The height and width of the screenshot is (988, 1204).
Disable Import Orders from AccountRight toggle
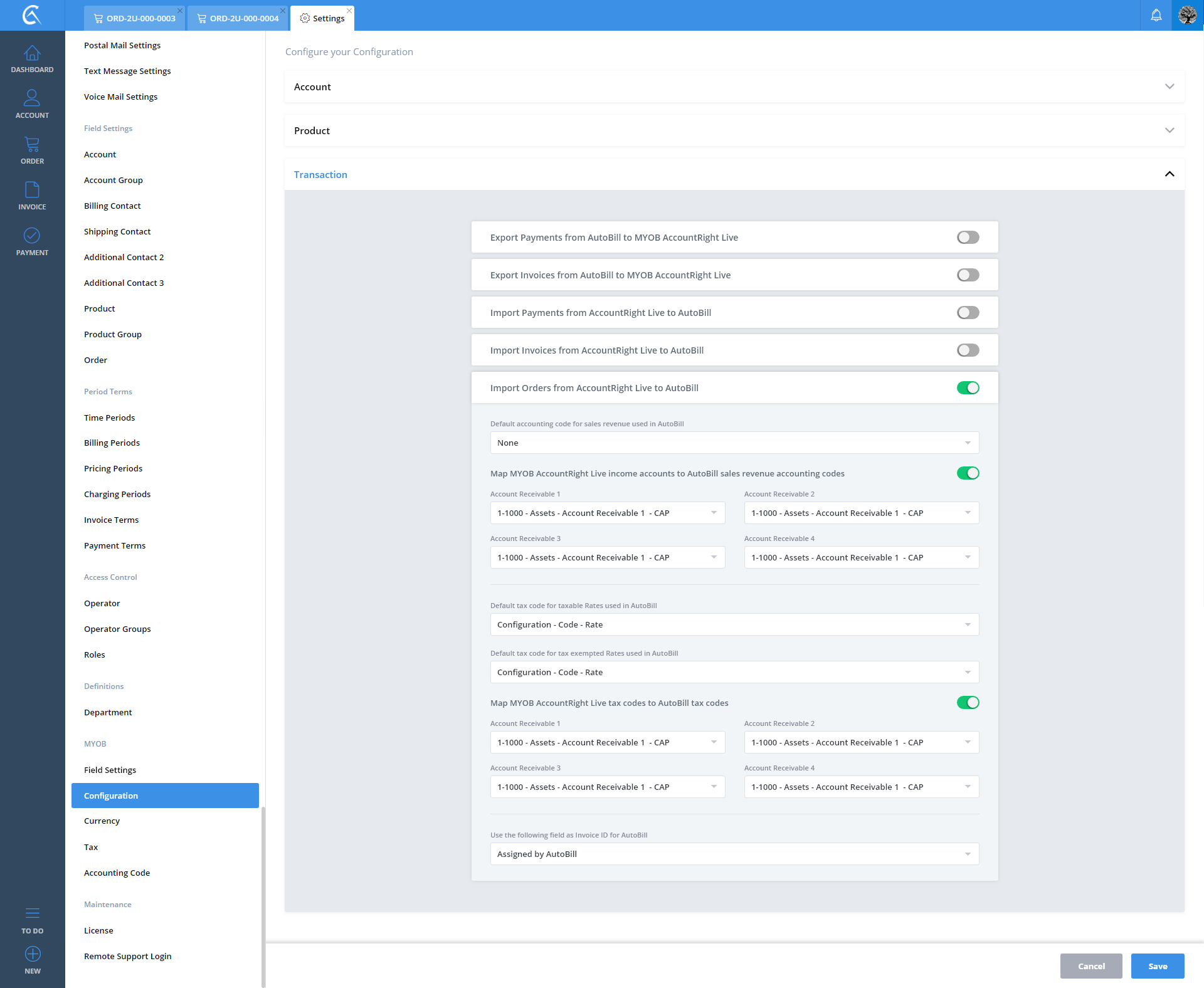click(968, 388)
